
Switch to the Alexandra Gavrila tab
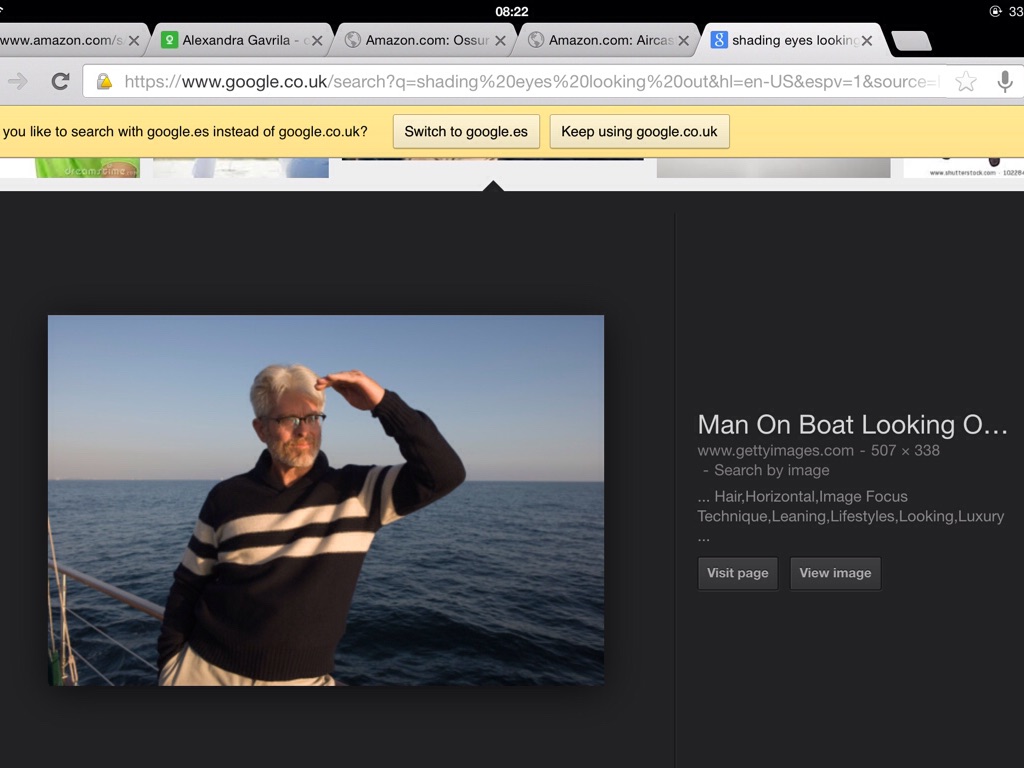point(235,41)
